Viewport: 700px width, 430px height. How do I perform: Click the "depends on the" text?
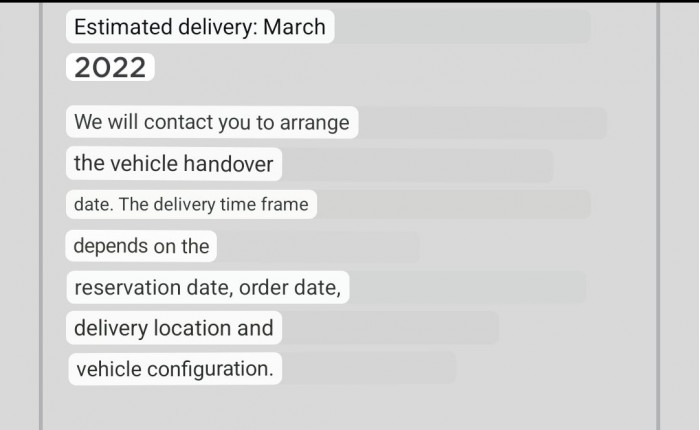tap(141, 246)
